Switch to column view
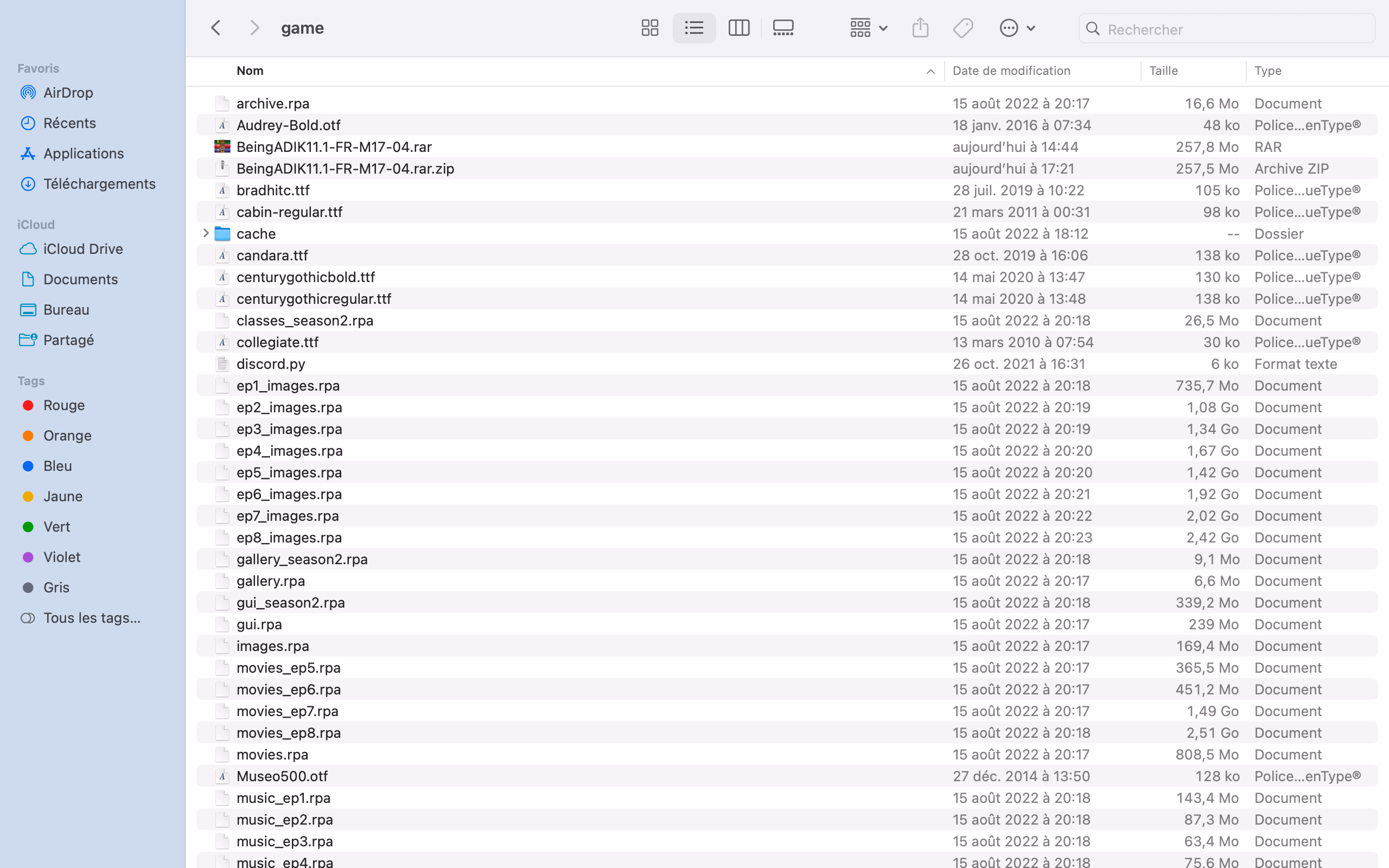 738,28
